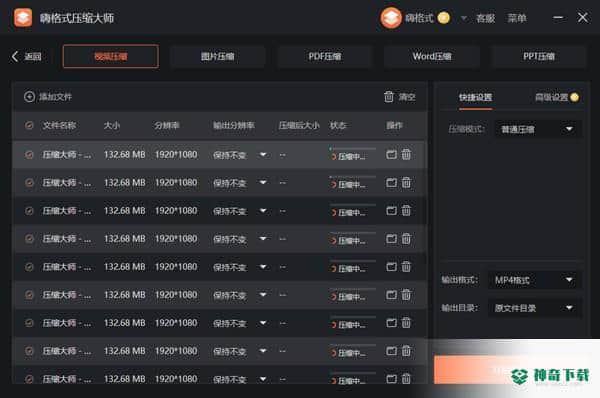
Task: Expand the account dropdown arrow beside 嗨格式
Action: coord(463,18)
